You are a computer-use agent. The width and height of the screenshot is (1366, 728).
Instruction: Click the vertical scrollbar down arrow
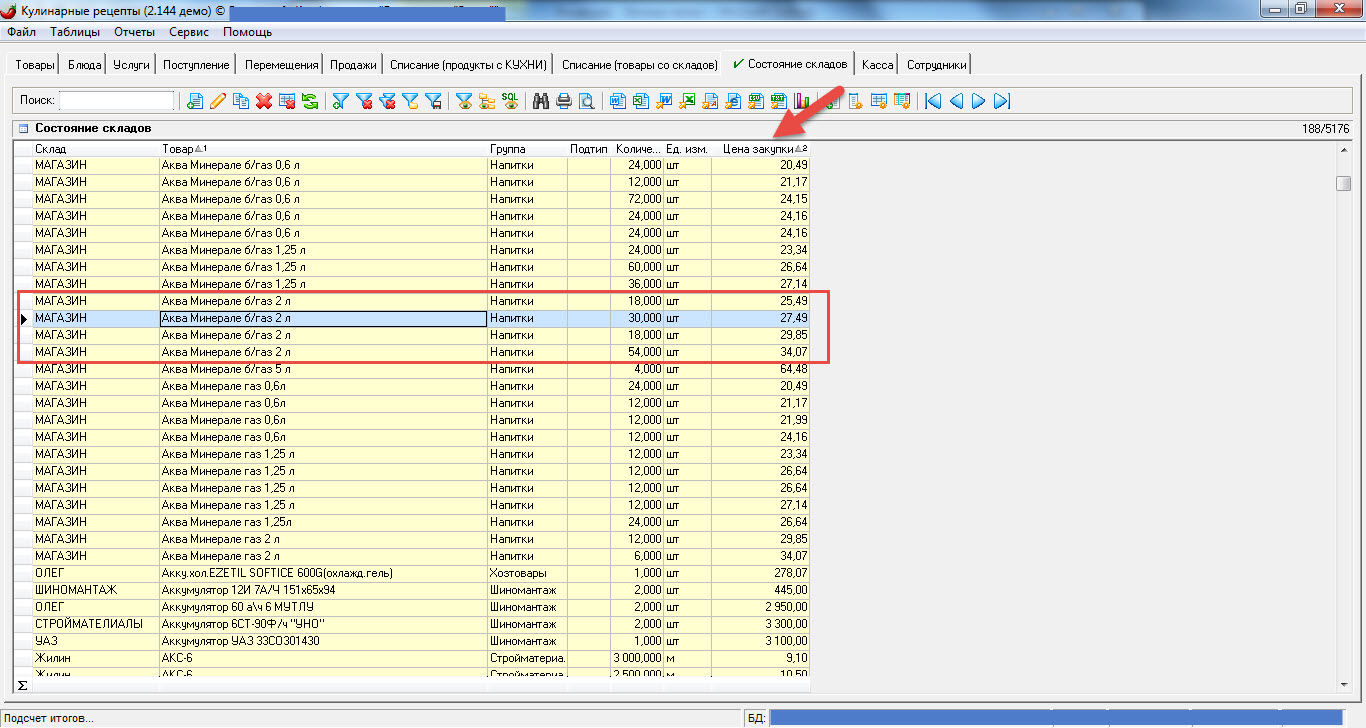1343,683
